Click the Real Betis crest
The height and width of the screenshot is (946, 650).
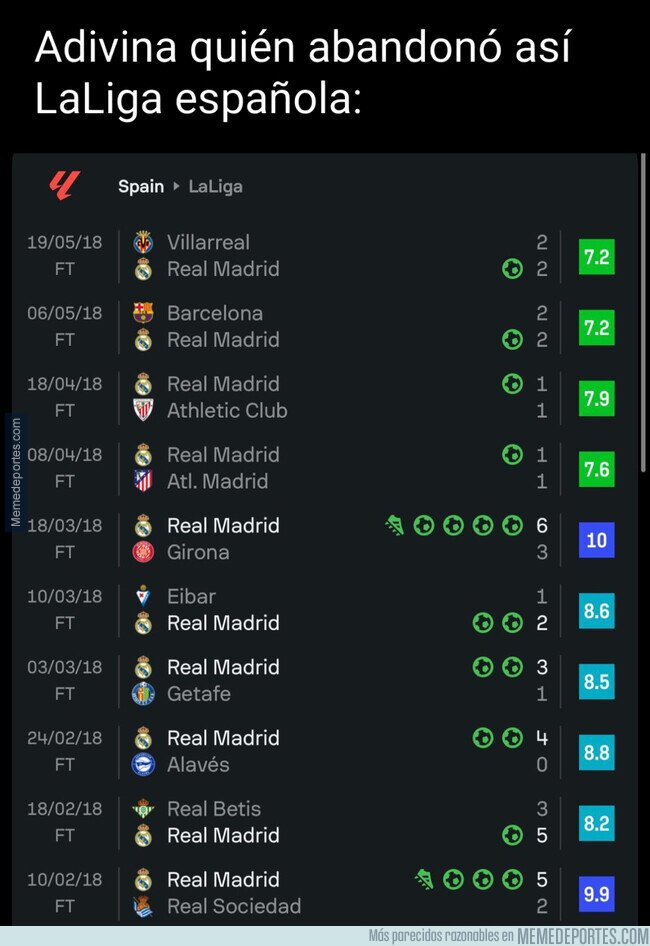[143, 809]
